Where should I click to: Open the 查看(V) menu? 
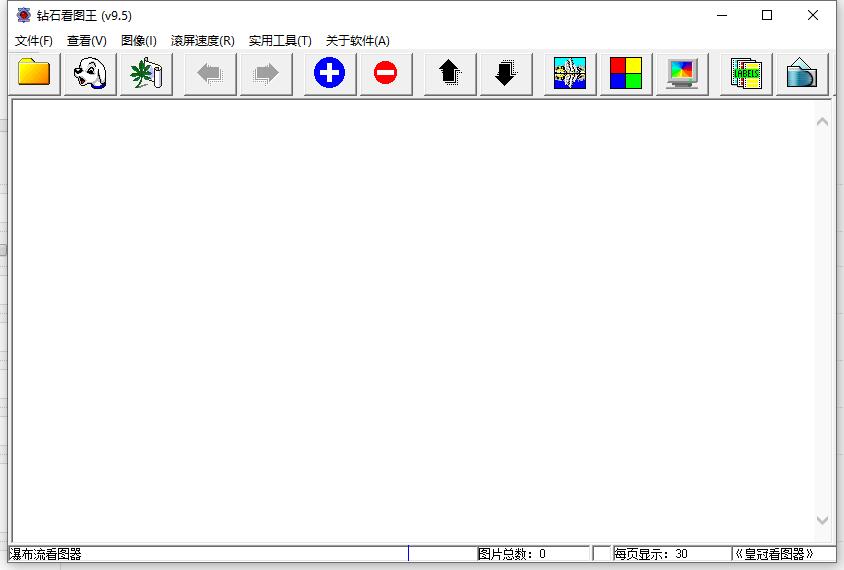click(87, 41)
